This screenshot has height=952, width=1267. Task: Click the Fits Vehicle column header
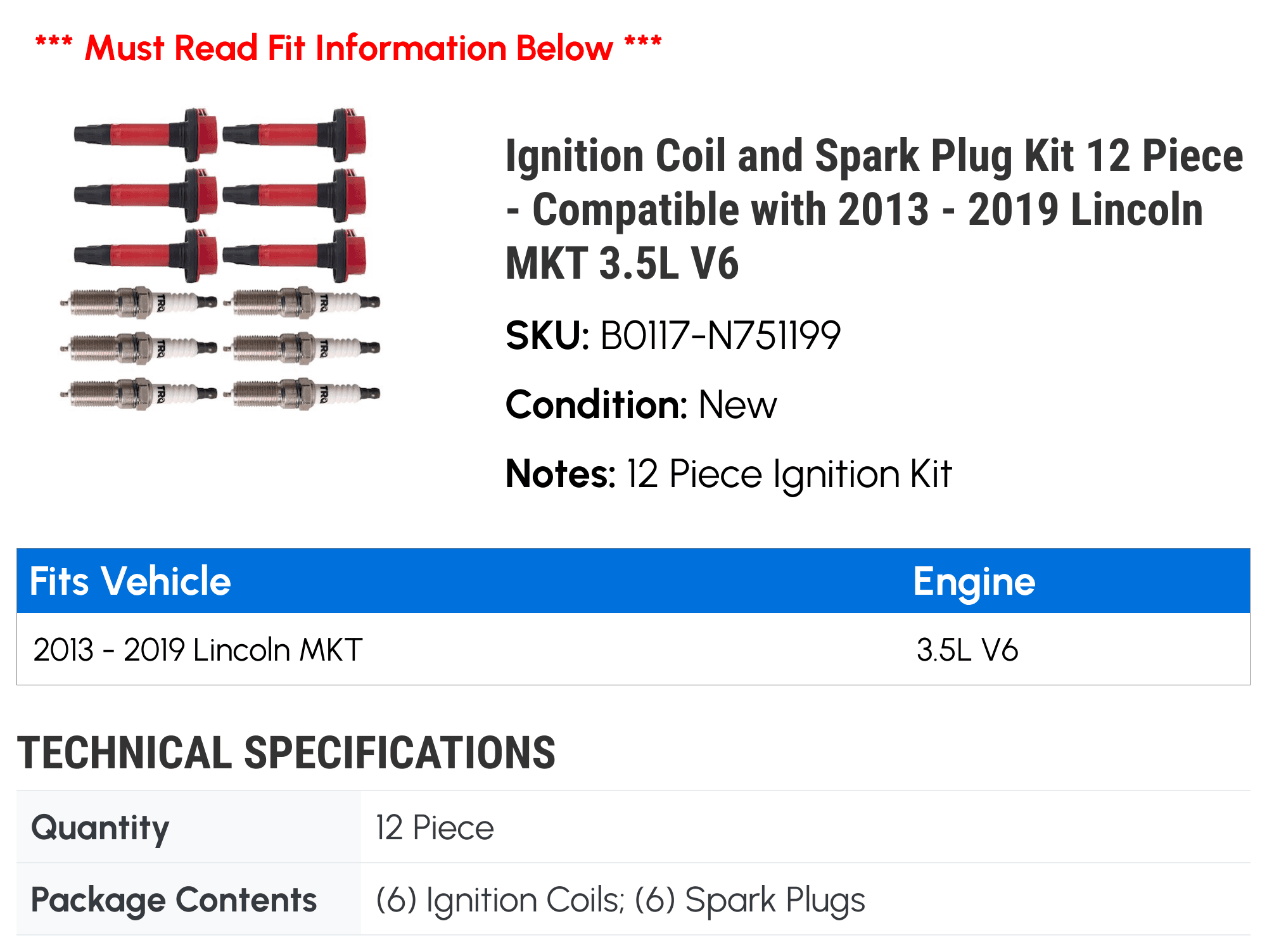coord(130,581)
